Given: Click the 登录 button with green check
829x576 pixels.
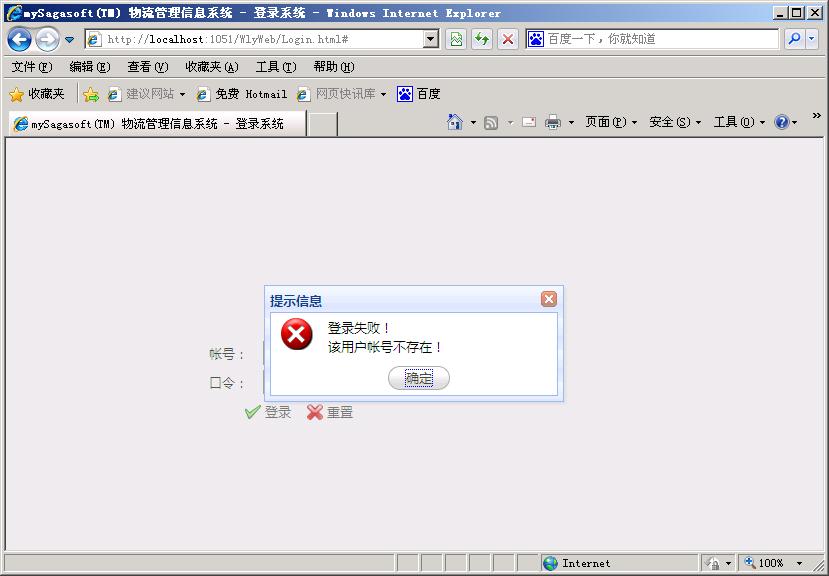Looking at the screenshot, I should point(268,412).
